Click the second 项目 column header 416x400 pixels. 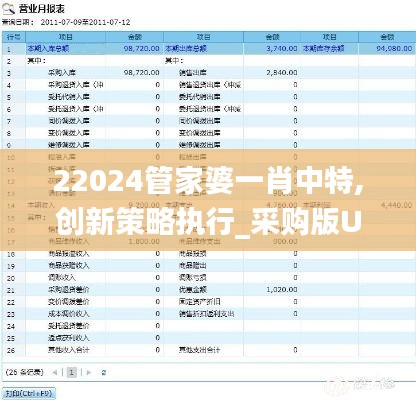coord(203,37)
